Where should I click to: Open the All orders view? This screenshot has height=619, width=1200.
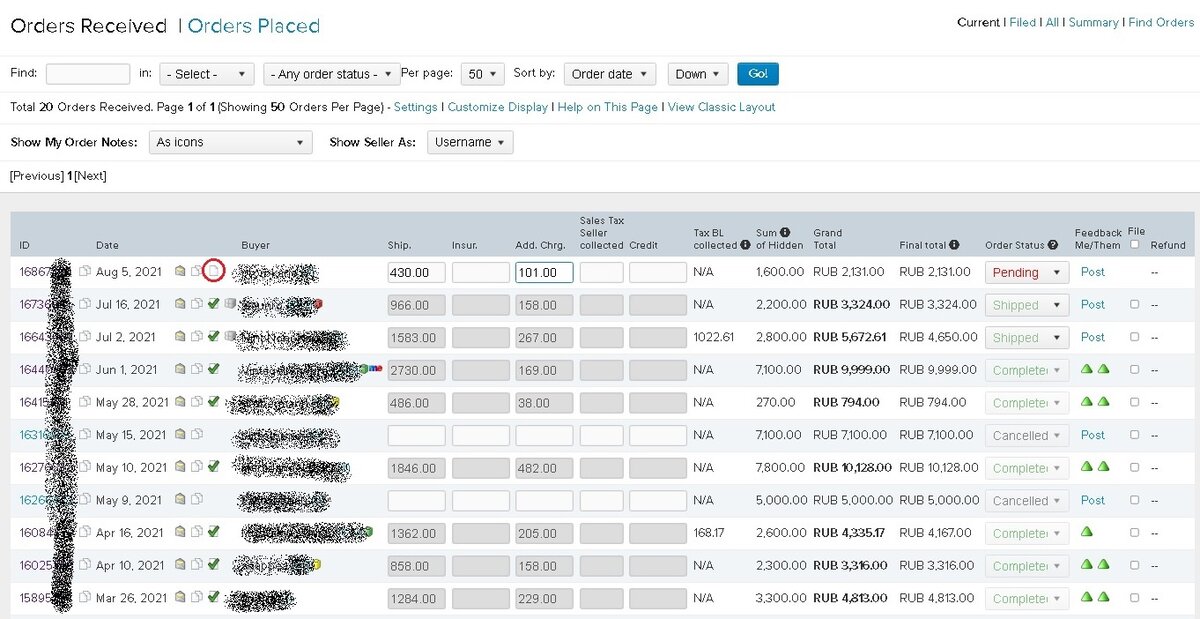point(1052,22)
